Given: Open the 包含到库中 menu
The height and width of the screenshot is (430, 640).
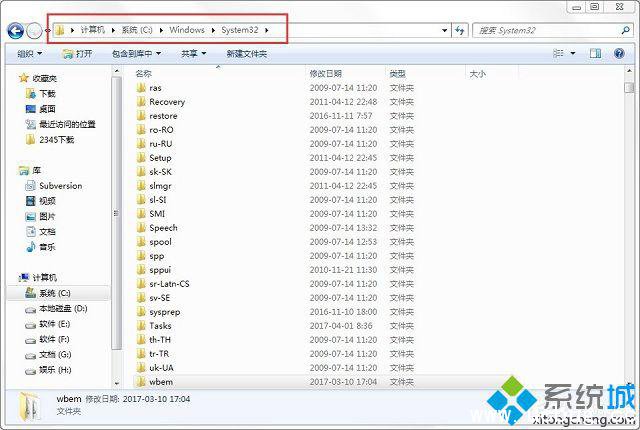Looking at the screenshot, I should pyautogui.click(x=136, y=53).
